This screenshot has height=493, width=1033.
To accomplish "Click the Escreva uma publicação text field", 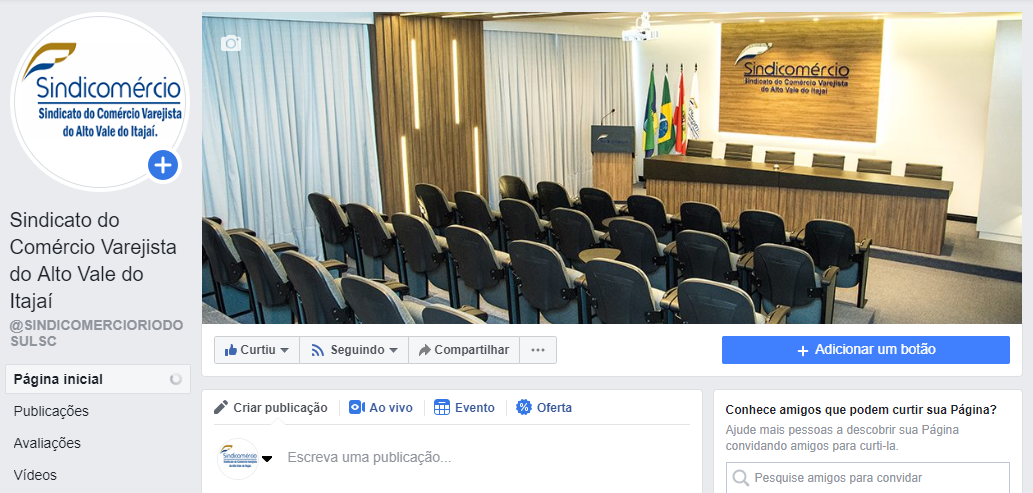I will (488, 457).
